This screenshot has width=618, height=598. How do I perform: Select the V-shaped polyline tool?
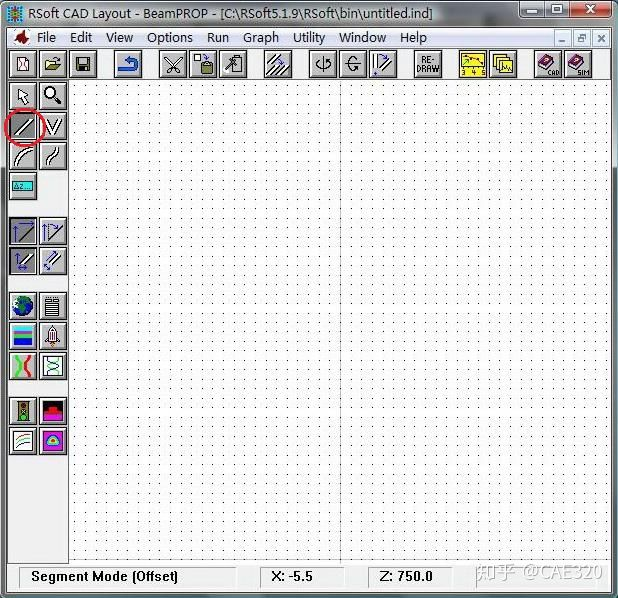pos(53,126)
